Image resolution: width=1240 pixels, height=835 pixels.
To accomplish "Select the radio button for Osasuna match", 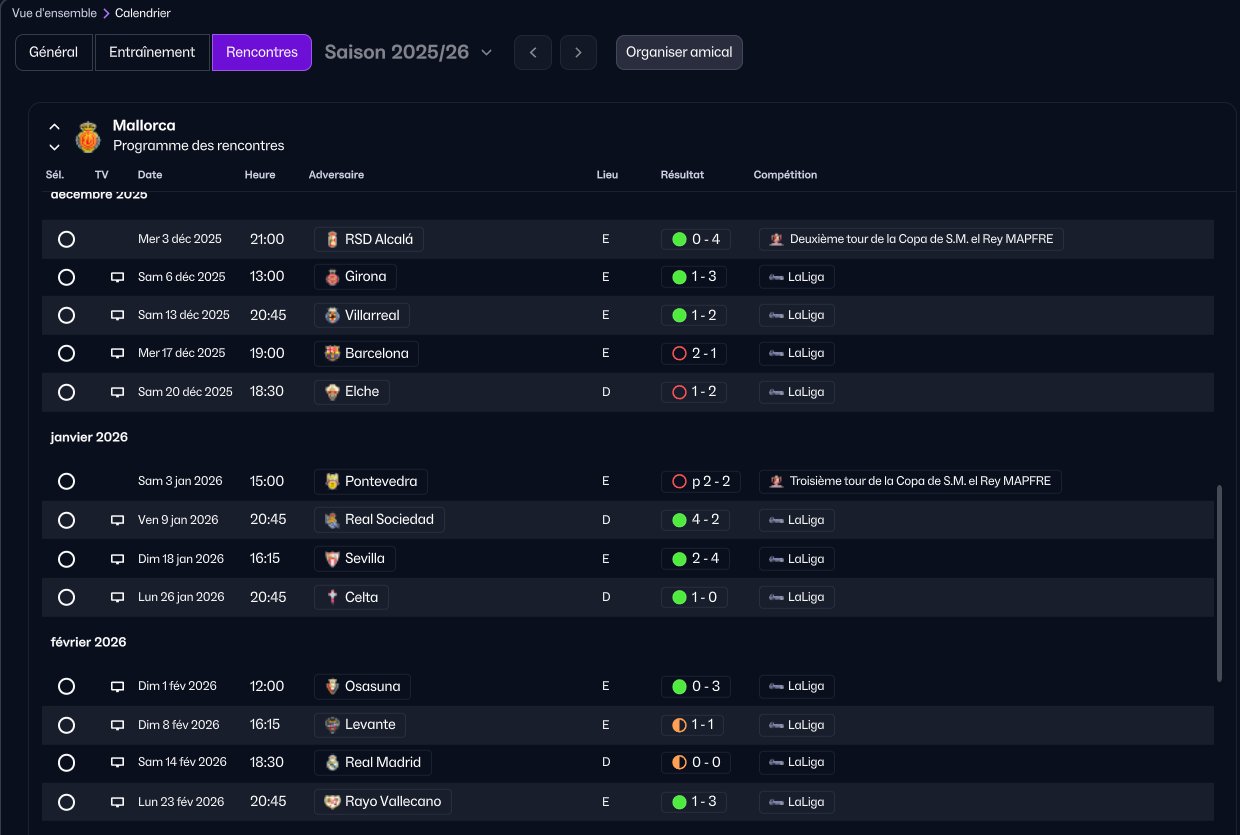I will click(66, 686).
